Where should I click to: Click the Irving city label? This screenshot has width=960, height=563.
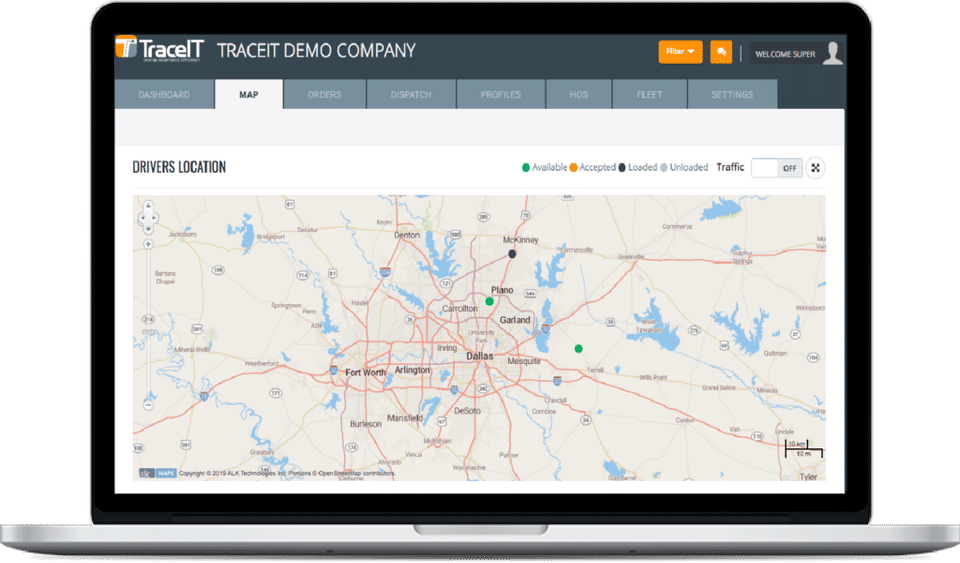click(446, 348)
